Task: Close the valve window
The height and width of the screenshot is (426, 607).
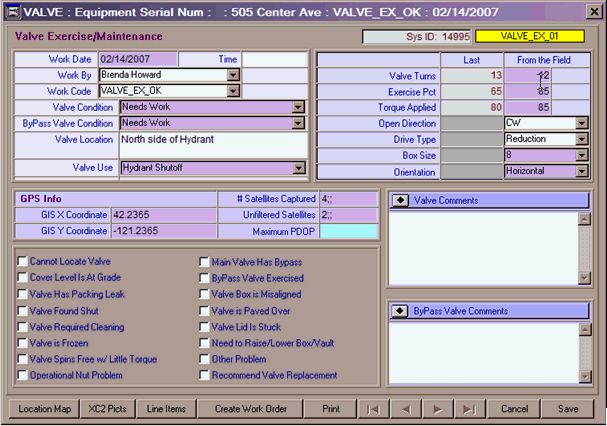Action: [593, 12]
